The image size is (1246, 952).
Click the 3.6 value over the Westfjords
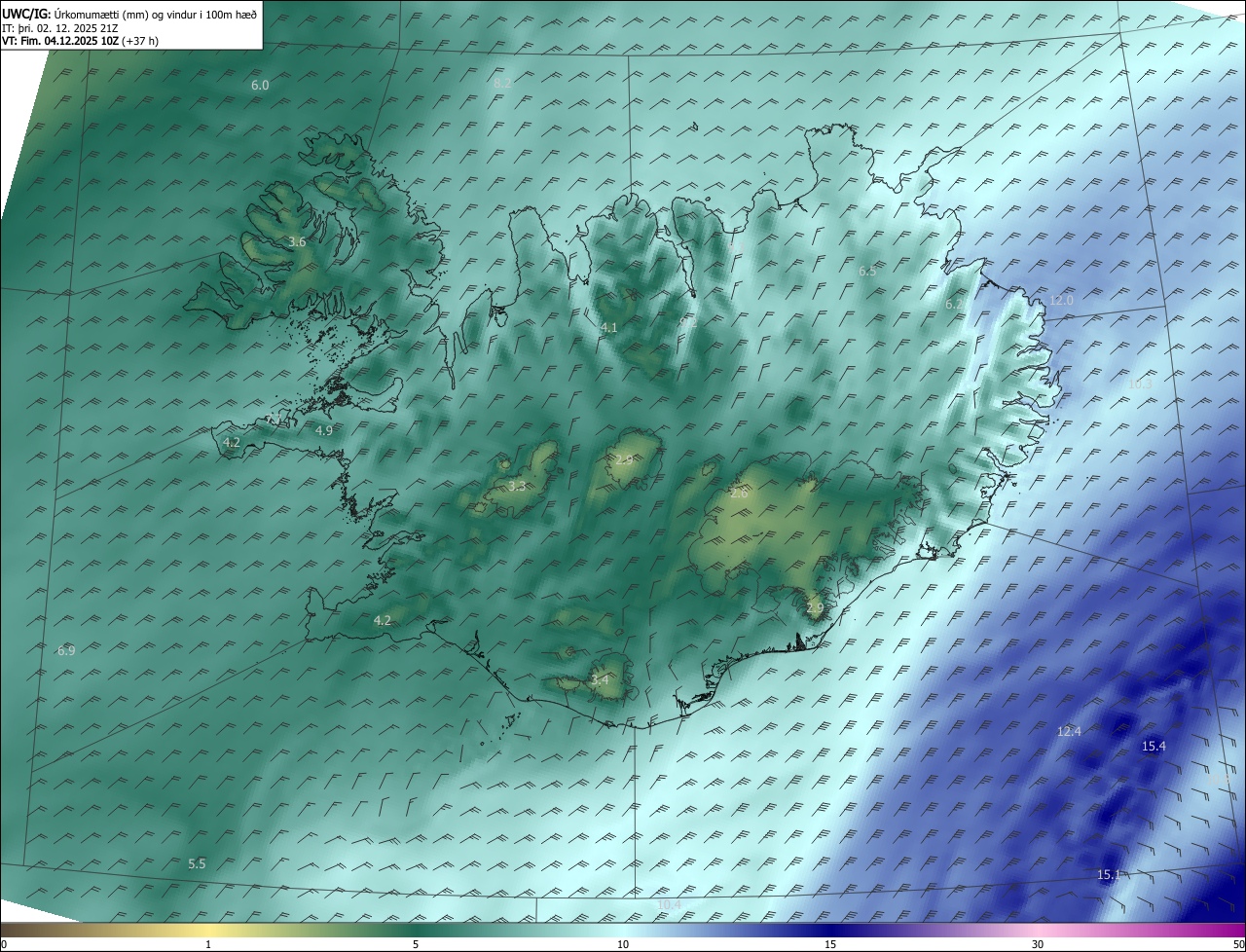[x=297, y=242]
